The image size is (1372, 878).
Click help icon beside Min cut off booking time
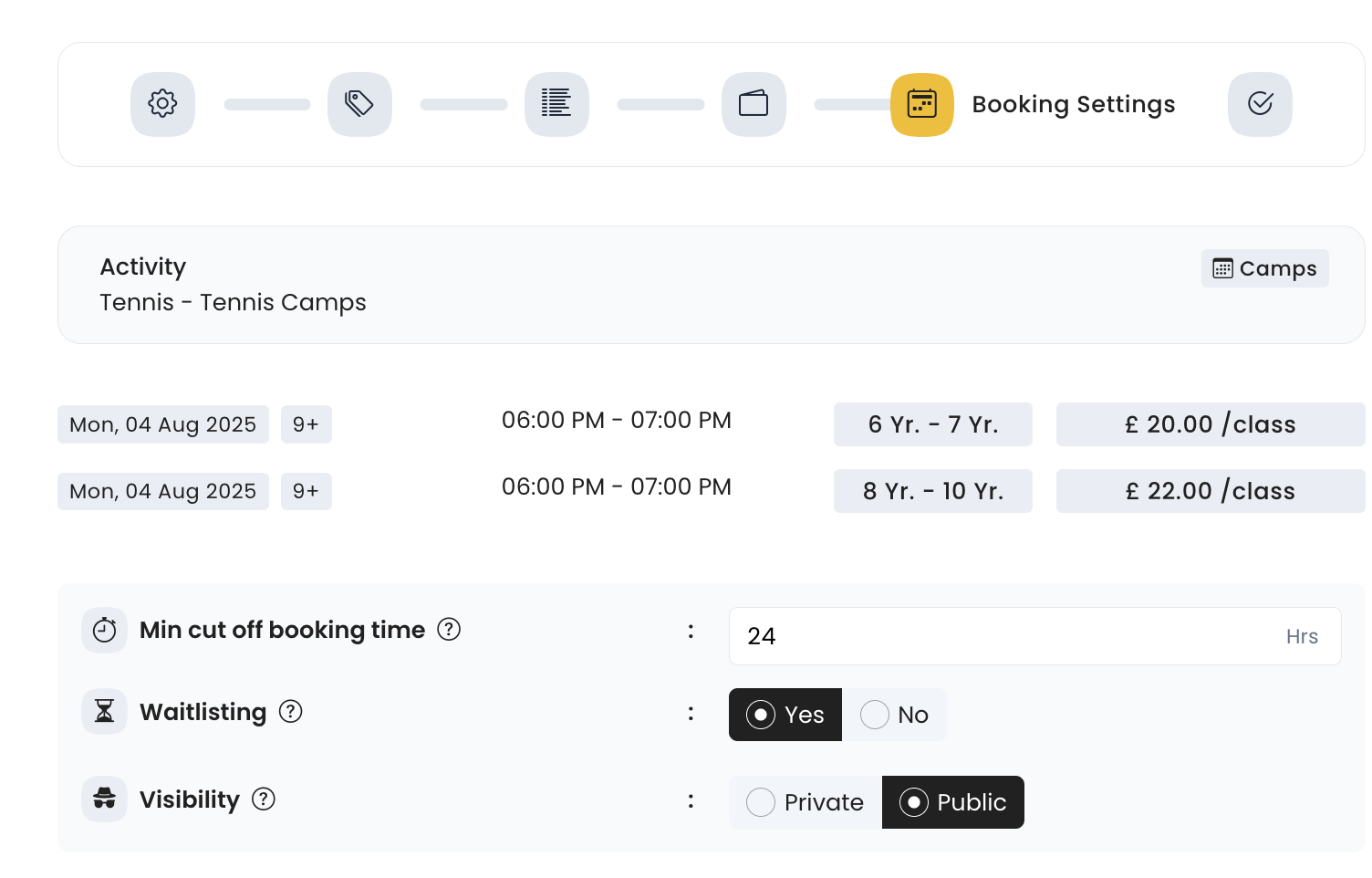(449, 629)
